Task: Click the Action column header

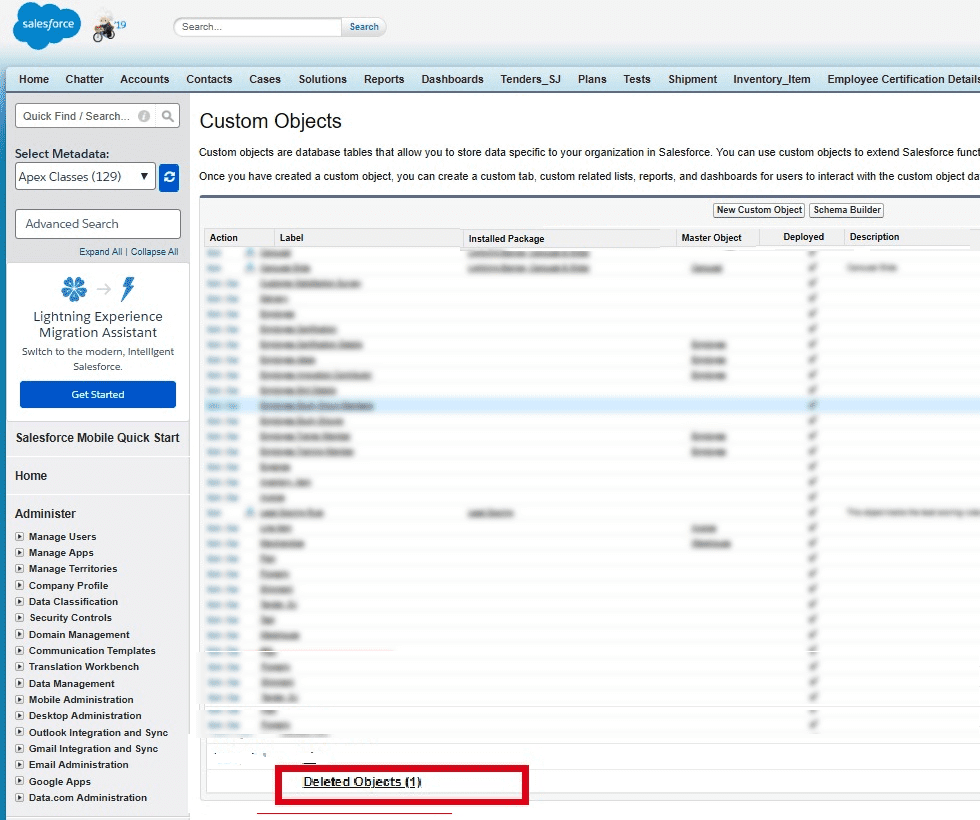Action: click(x=223, y=238)
